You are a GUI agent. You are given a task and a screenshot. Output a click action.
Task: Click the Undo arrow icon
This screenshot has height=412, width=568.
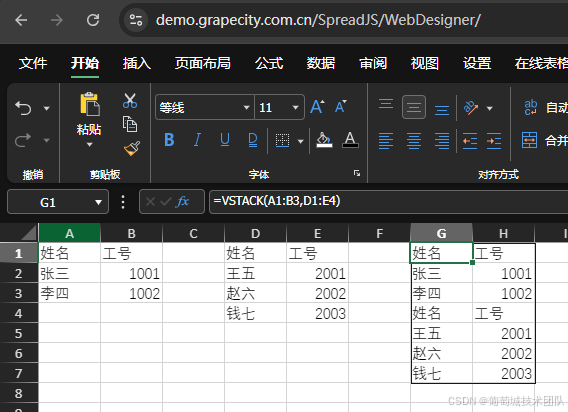(x=24, y=108)
